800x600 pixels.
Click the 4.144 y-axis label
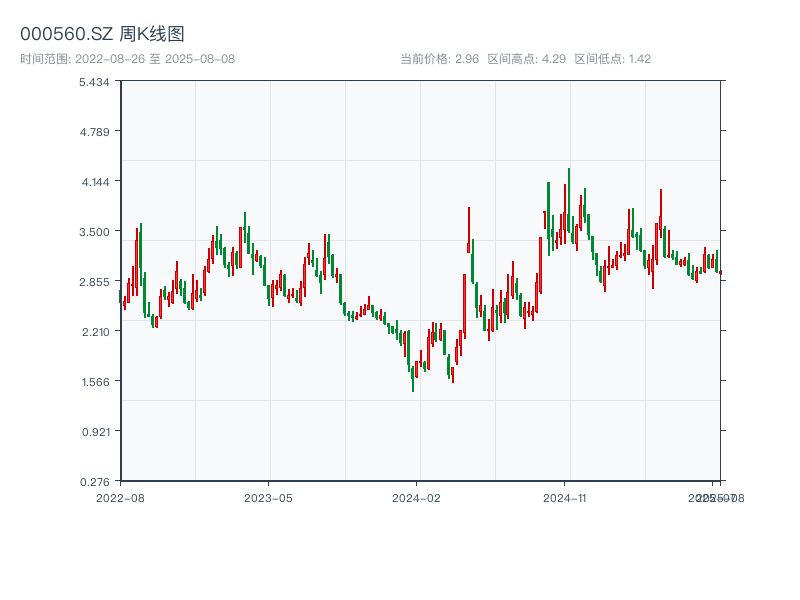coord(95,182)
